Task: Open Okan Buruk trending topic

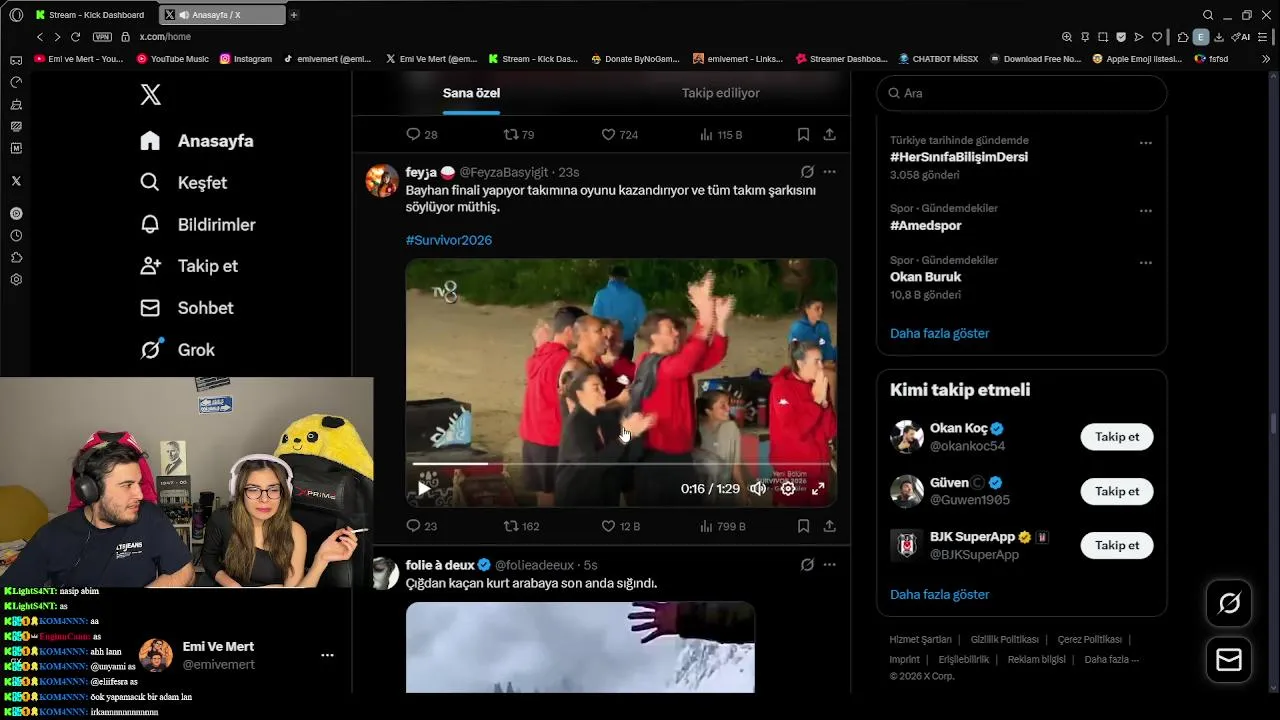Action: click(926, 277)
